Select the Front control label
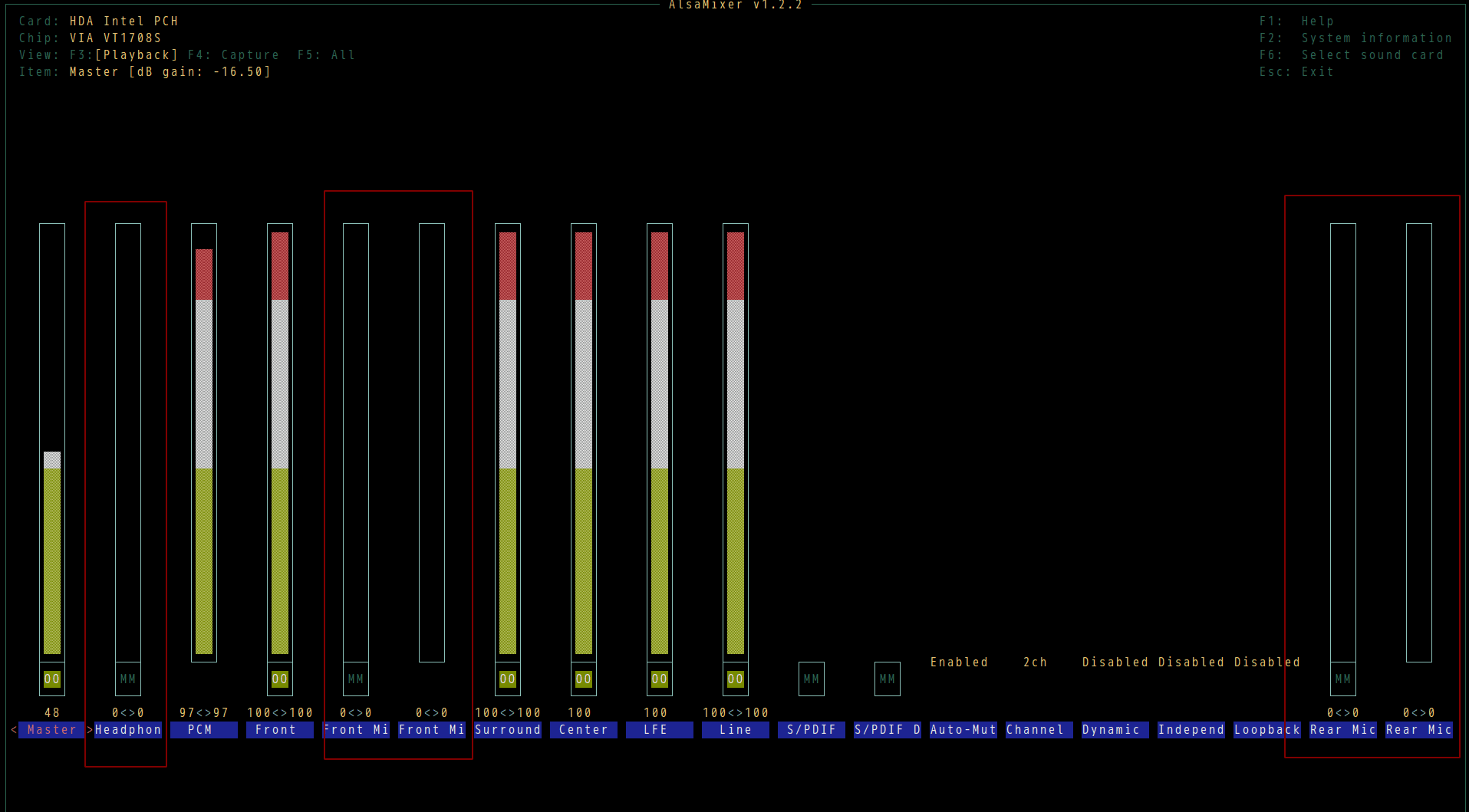The width and height of the screenshot is (1469, 812). 280,730
